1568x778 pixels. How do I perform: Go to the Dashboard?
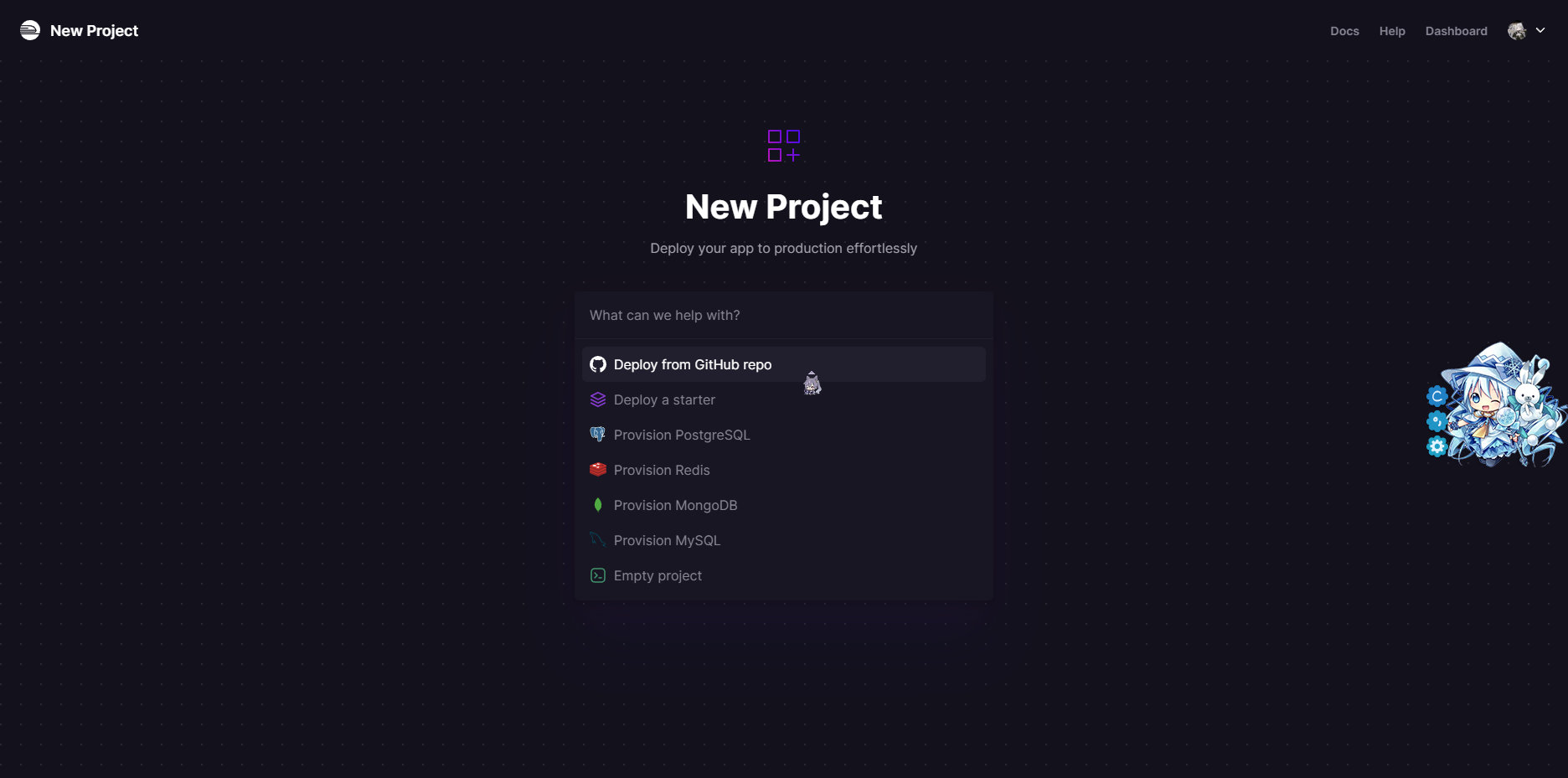pyautogui.click(x=1457, y=31)
